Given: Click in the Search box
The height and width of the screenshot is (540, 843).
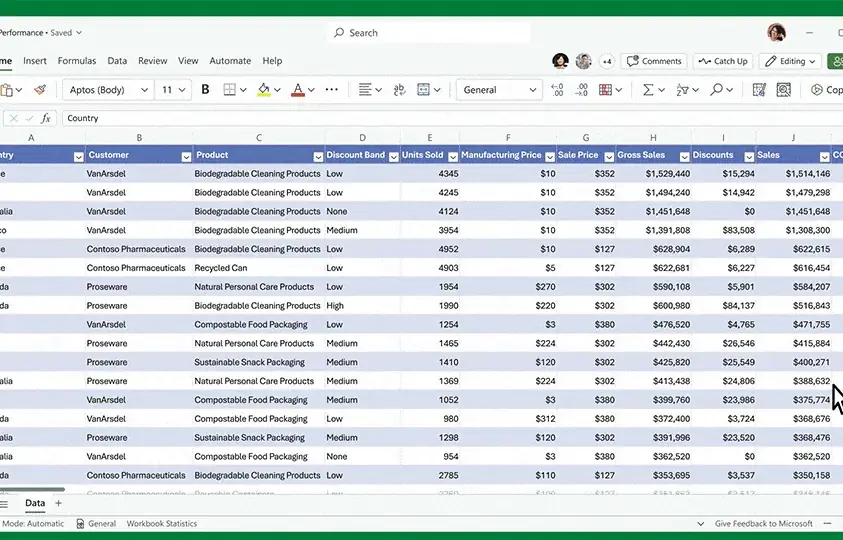Looking at the screenshot, I should pyautogui.click(x=428, y=33).
